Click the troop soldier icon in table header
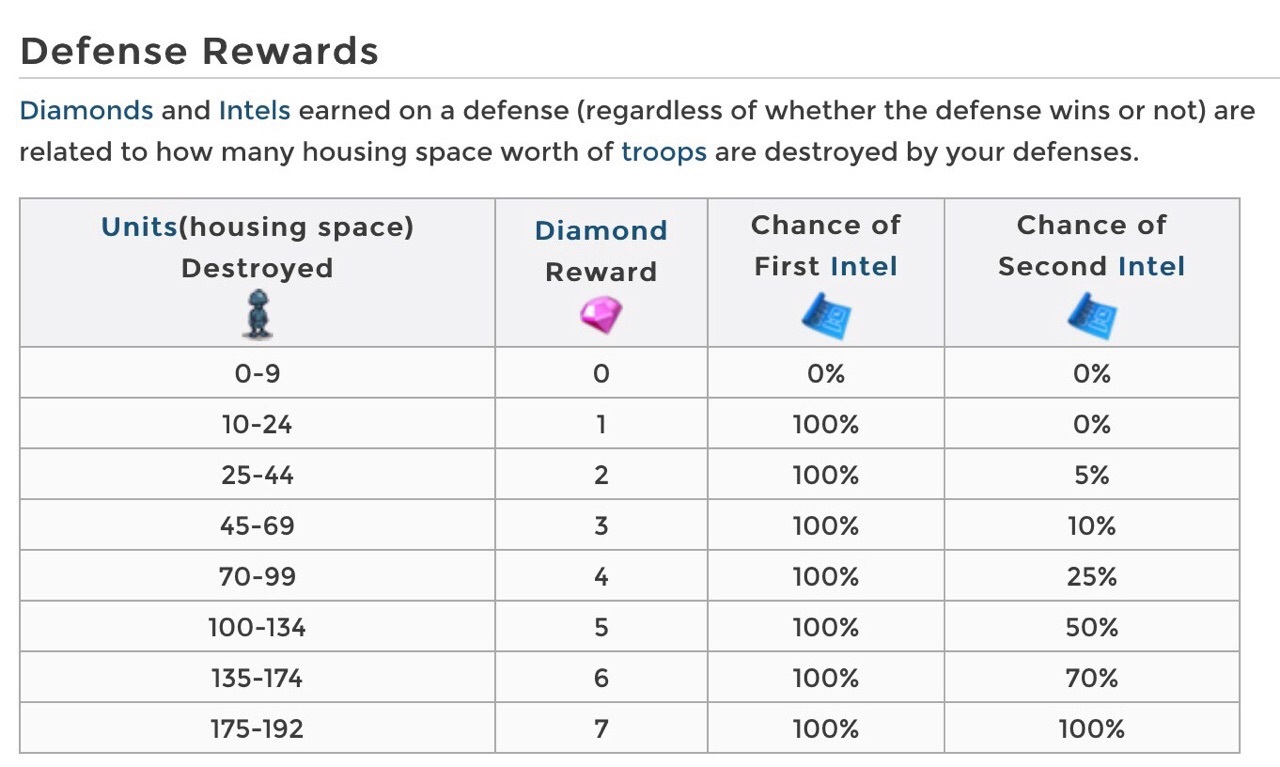The width and height of the screenshot is (1280, 767). point(258,312)
